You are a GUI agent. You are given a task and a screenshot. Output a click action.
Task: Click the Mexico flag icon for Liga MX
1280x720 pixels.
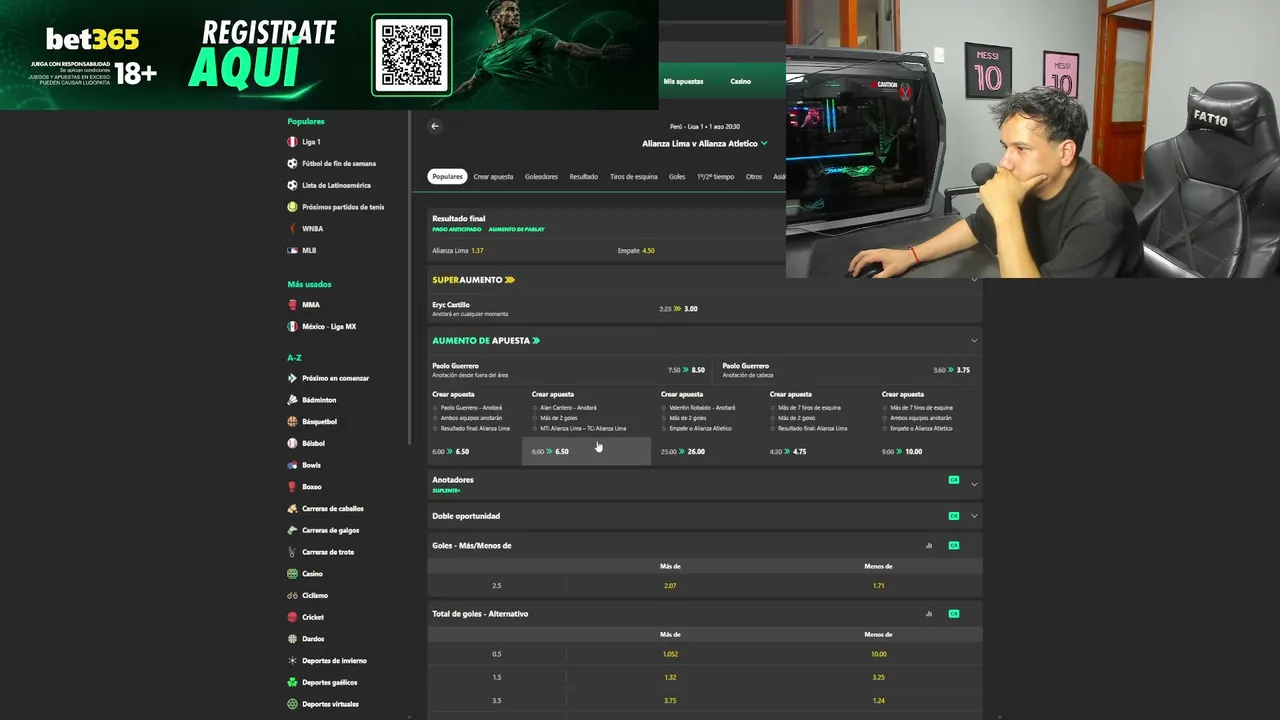point(292,326)
